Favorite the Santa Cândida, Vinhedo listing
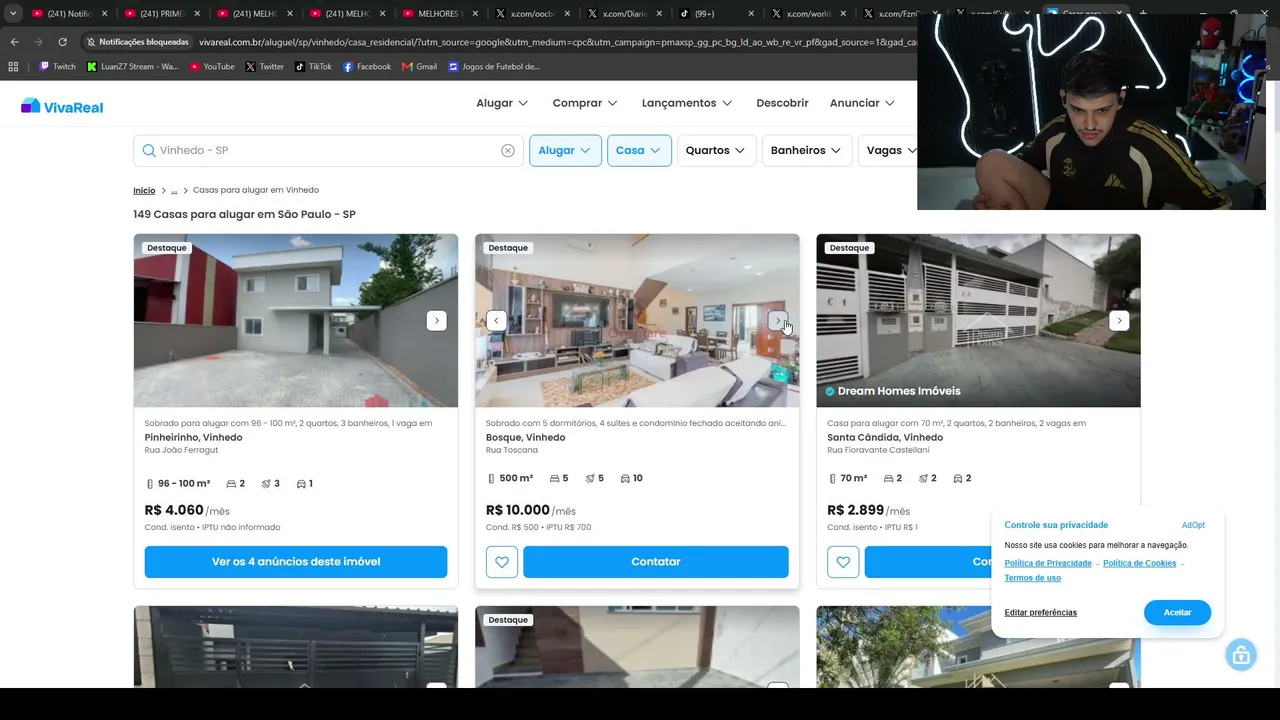The height and width of the screenshot is (720, 1280). [x=843, y=562]
